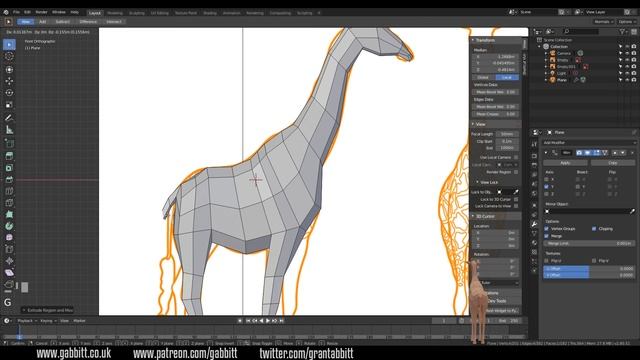The height and width of the screenshot is (360, 640).
Task: Open the Blender logo menu
Action: [6, 12]
